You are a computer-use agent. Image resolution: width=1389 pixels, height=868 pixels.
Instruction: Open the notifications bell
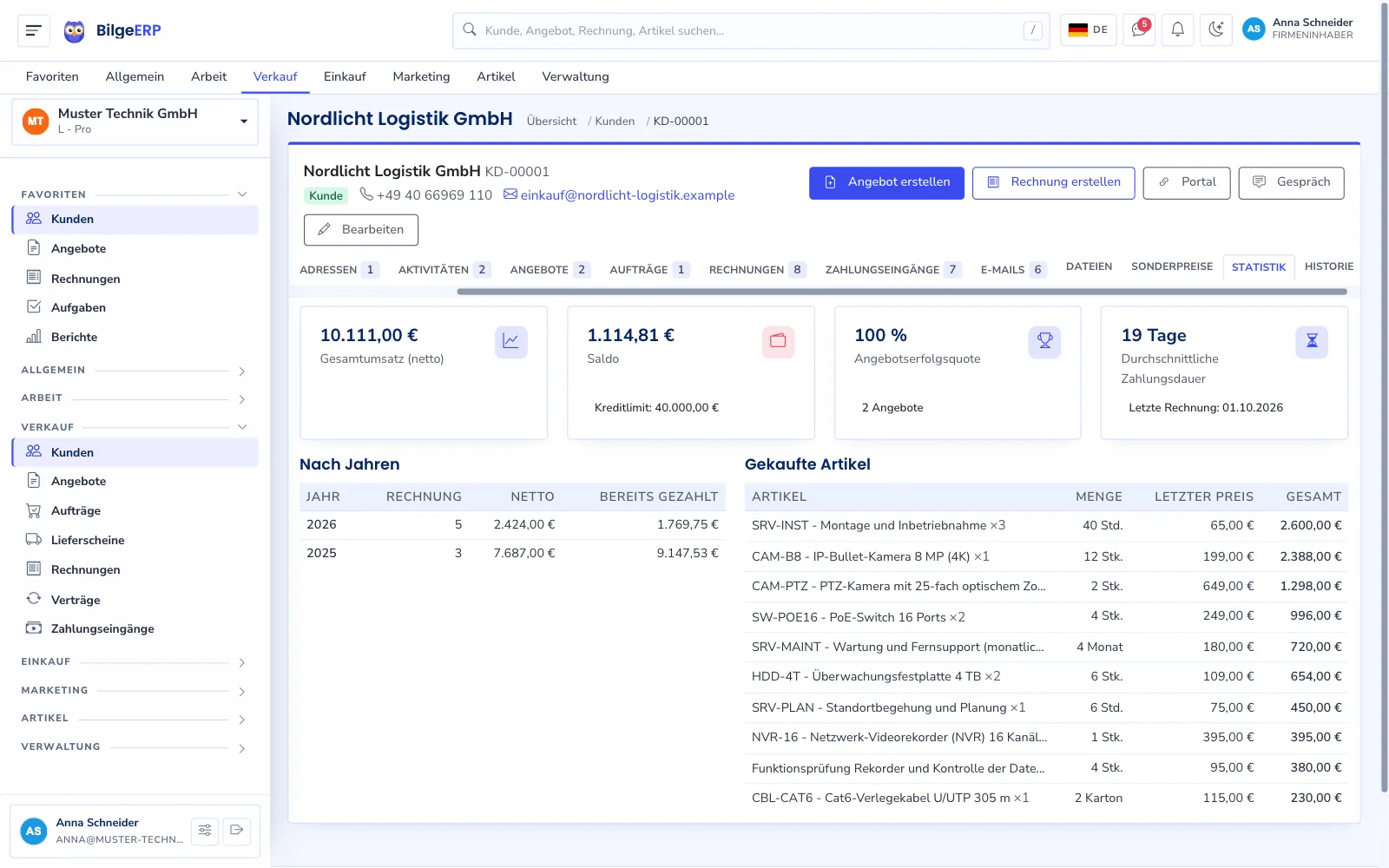pos(1177,30)
